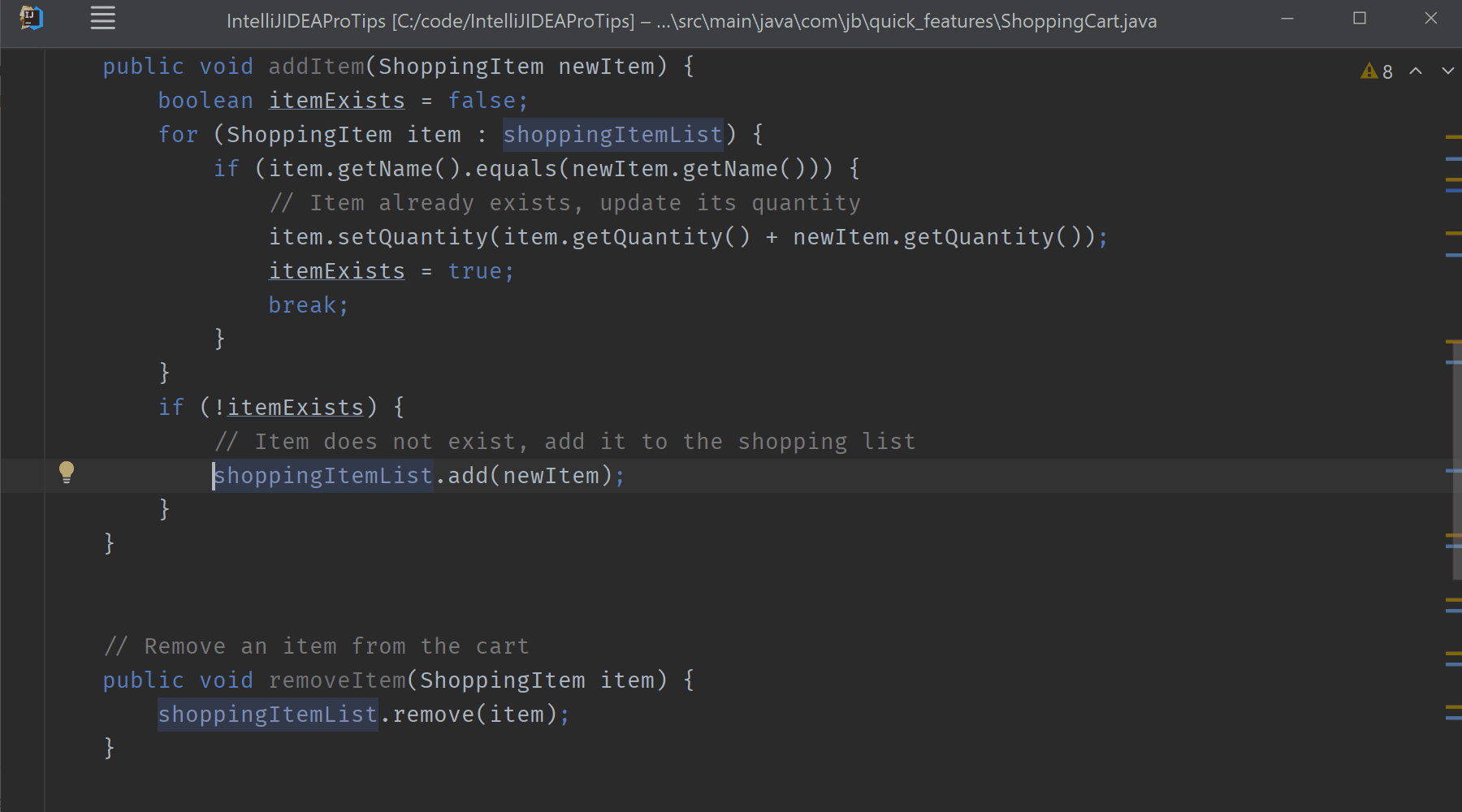
Task: Click the '// Item already exists' comment
Action: 564,203
